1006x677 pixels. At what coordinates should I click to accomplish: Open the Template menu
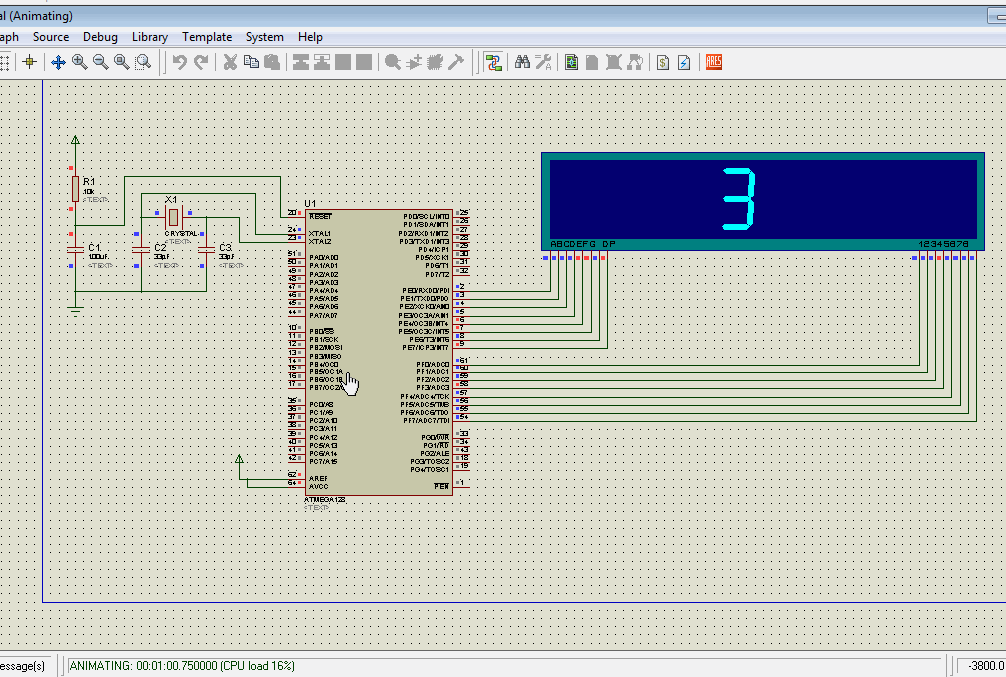pyautogui.click(x=207, y=36)
